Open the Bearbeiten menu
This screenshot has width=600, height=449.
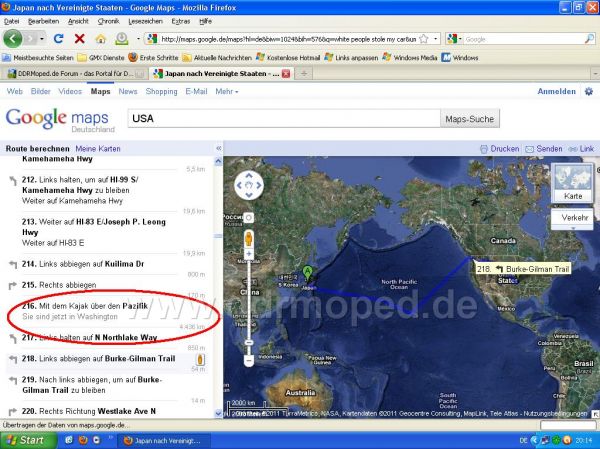pos(44,21)
